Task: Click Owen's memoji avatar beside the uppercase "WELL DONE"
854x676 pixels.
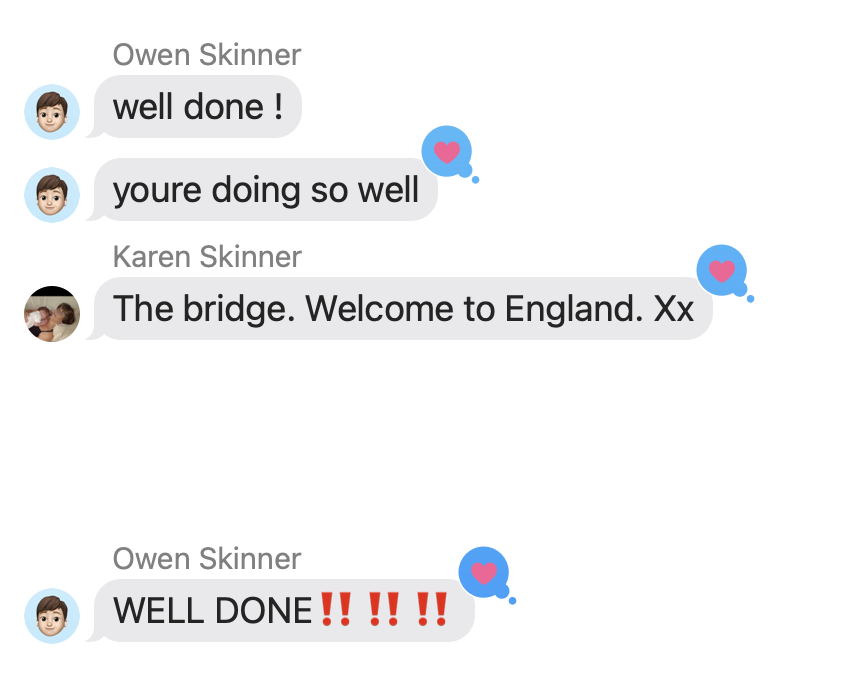Action: tap(52, 616)
